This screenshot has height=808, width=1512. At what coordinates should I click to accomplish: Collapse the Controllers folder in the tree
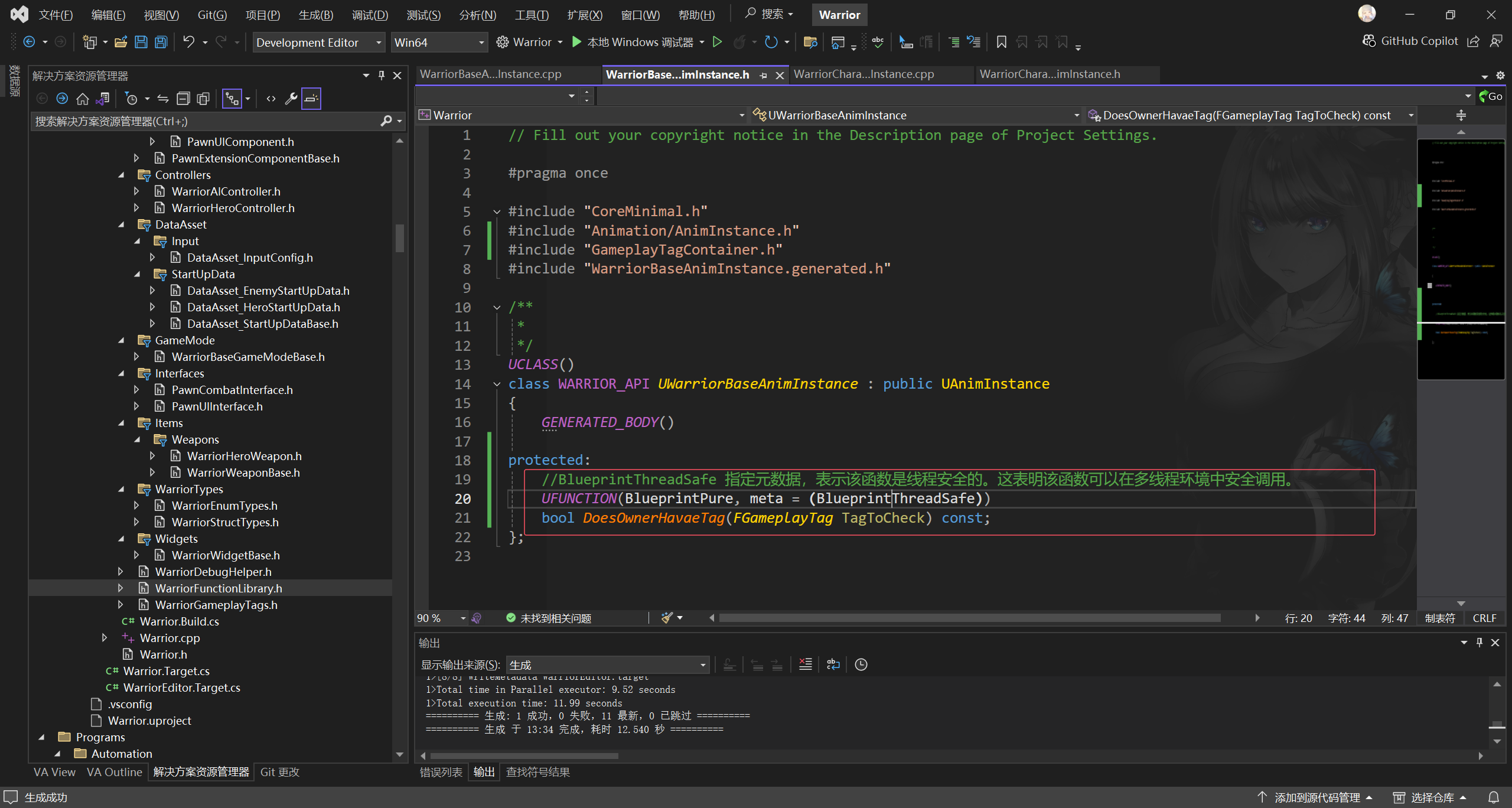pos(122,175)
